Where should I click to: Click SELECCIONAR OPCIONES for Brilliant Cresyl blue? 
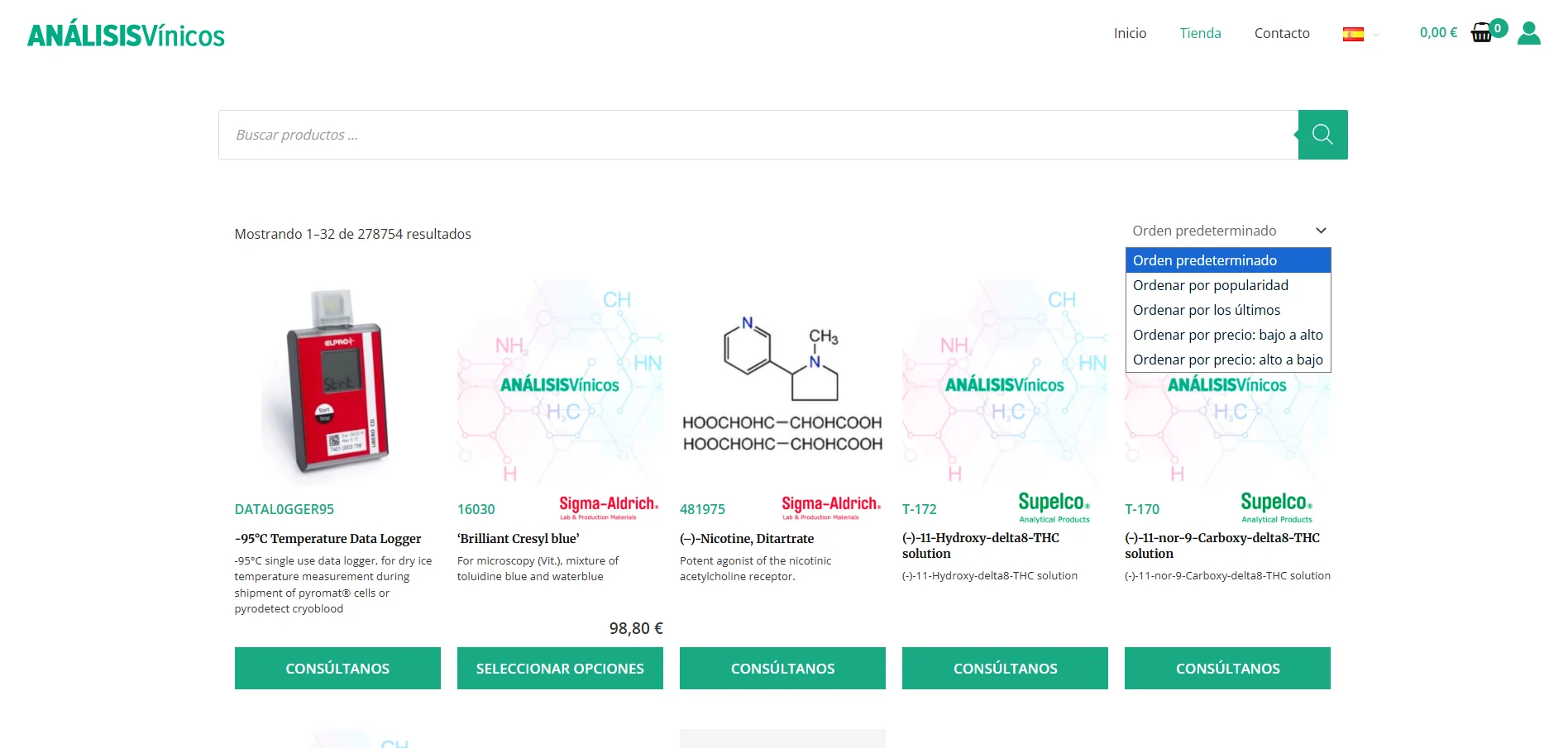[x=559, y=668]
